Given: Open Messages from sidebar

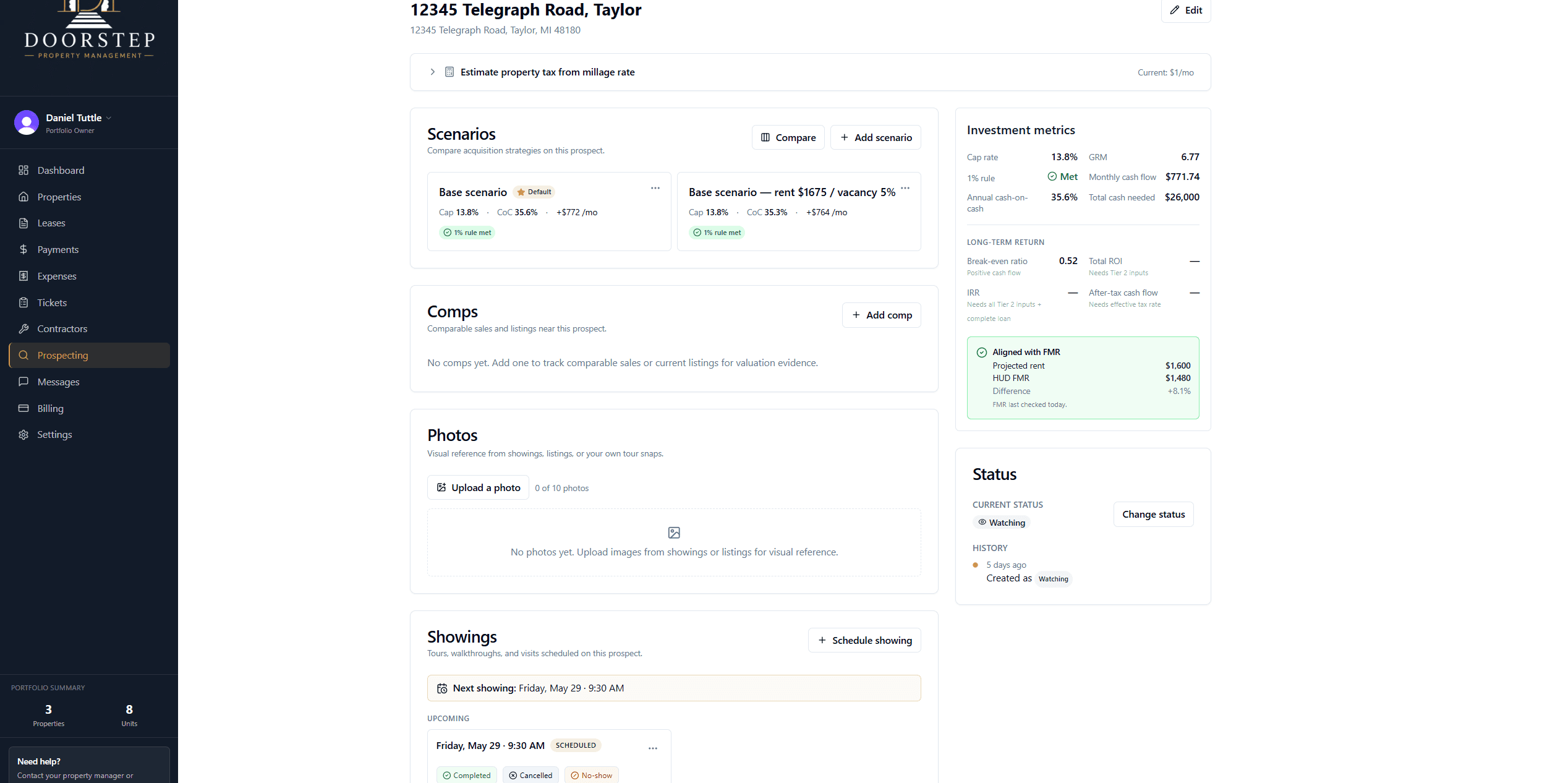Looking at the screenshot, I should pos(89,382).
